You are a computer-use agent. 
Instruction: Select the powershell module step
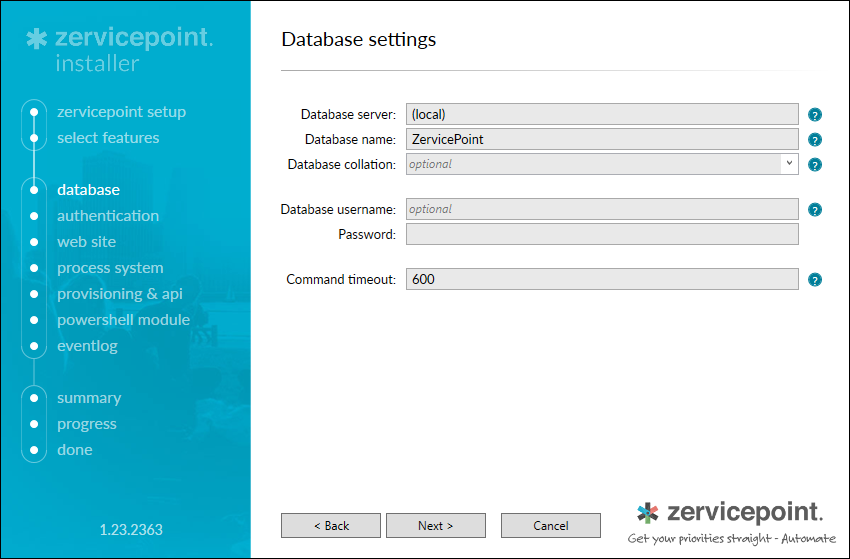pos(124,320)
